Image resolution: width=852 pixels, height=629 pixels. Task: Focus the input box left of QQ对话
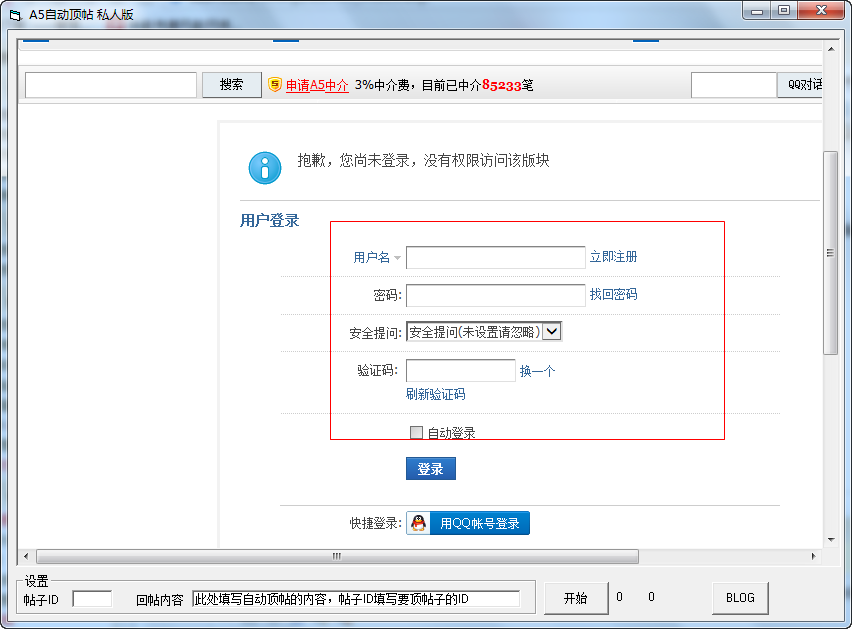click(x=734, y=85)
